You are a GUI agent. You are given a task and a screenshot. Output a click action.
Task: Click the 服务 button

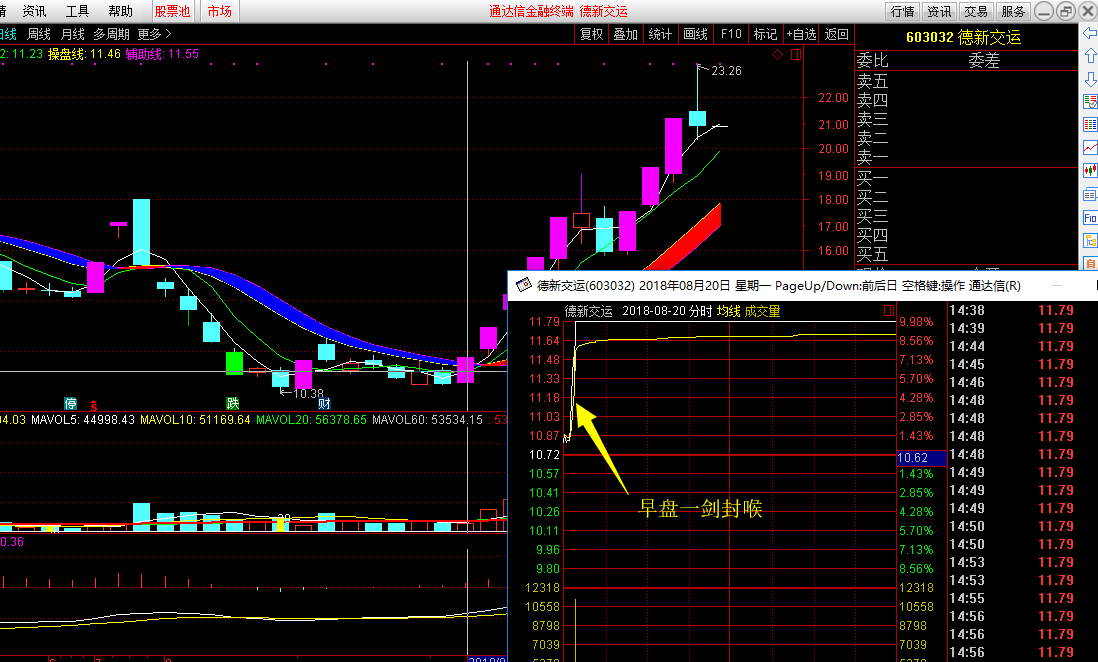[1013, 11]
